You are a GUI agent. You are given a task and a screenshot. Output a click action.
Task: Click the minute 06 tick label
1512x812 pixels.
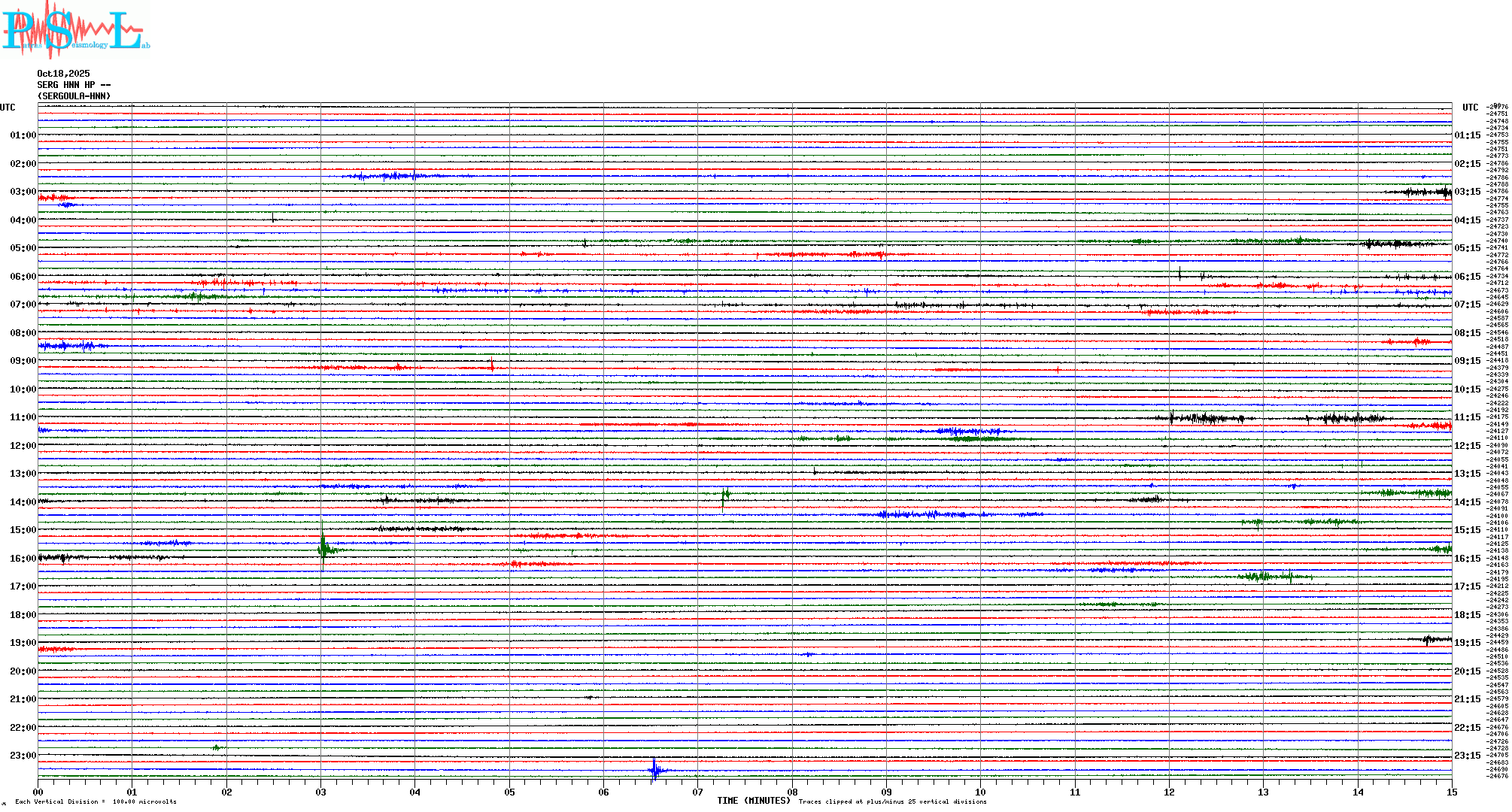(603, 792)
